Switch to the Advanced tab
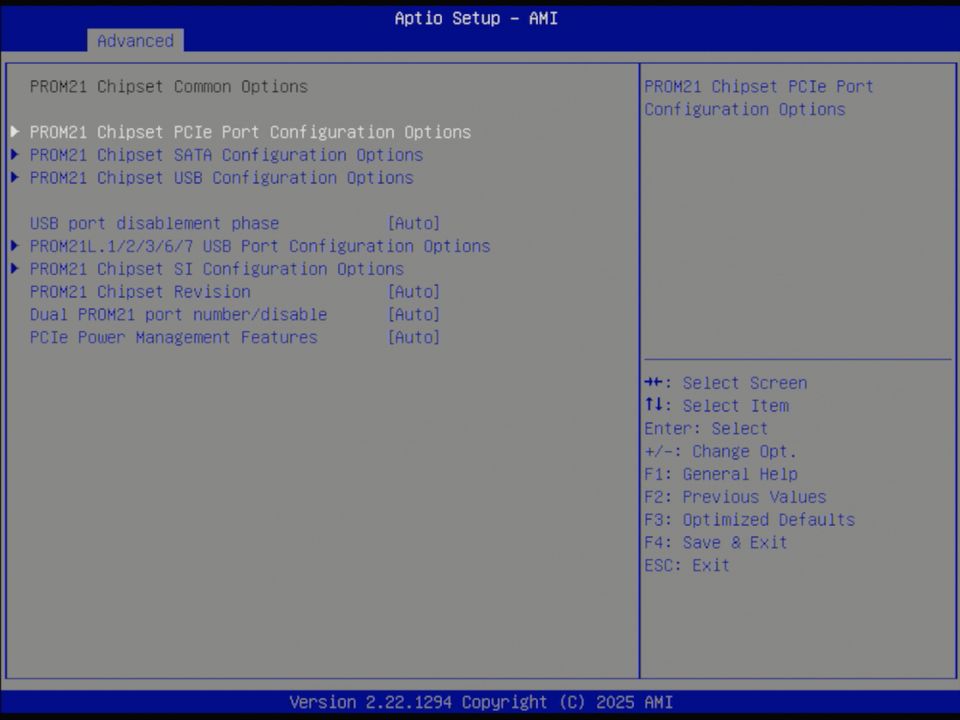Viewport: 960px width, 720px height. click(135, 41)
